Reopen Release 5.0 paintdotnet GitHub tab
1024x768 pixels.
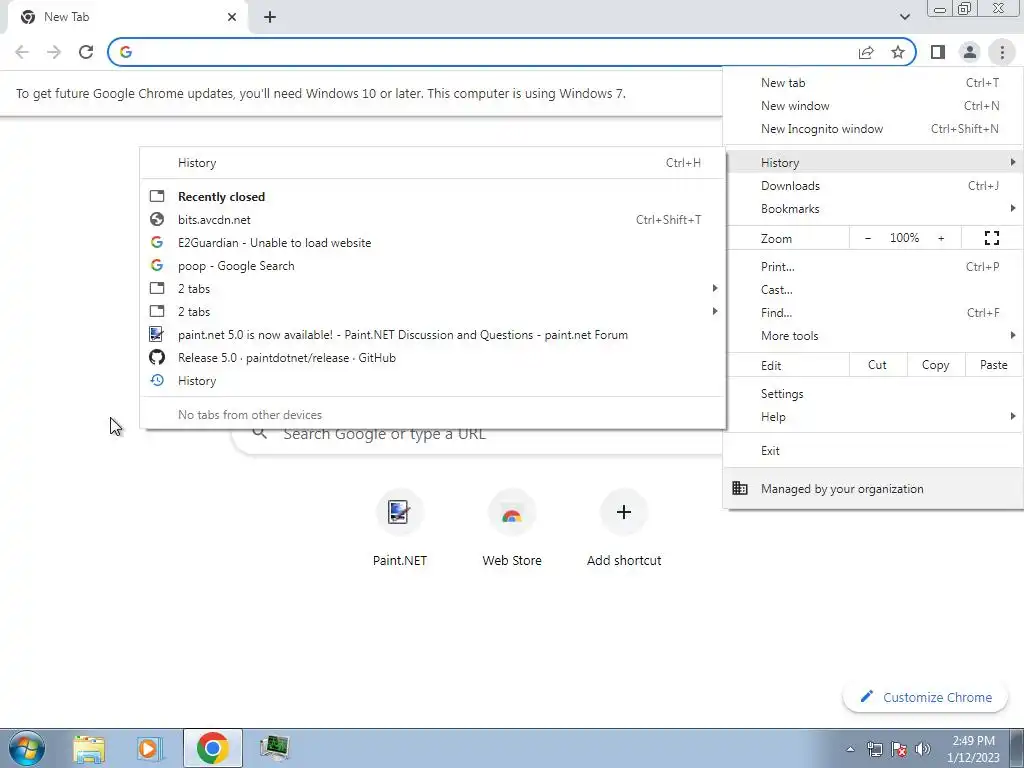coord(433,358)
